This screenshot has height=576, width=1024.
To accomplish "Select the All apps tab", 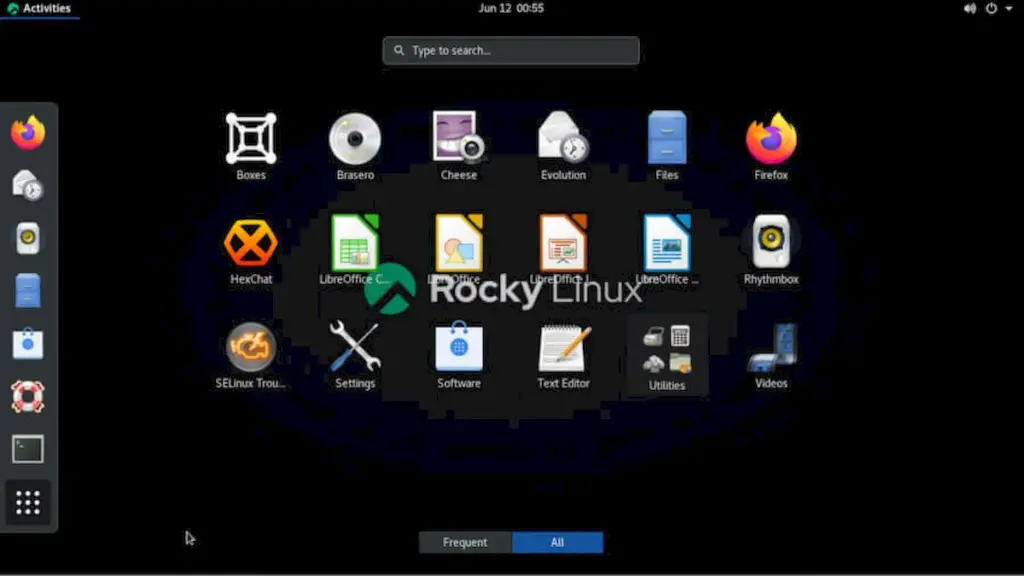I will click(x=557, y=542).
